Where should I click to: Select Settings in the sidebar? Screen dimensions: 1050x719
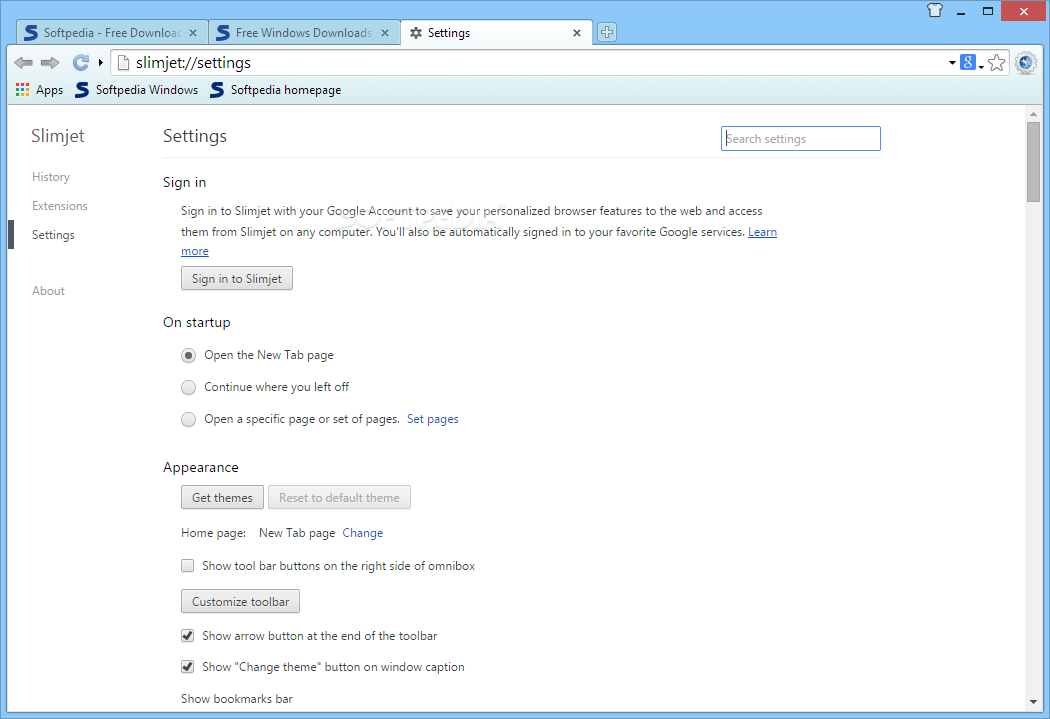tap(53, 235)
